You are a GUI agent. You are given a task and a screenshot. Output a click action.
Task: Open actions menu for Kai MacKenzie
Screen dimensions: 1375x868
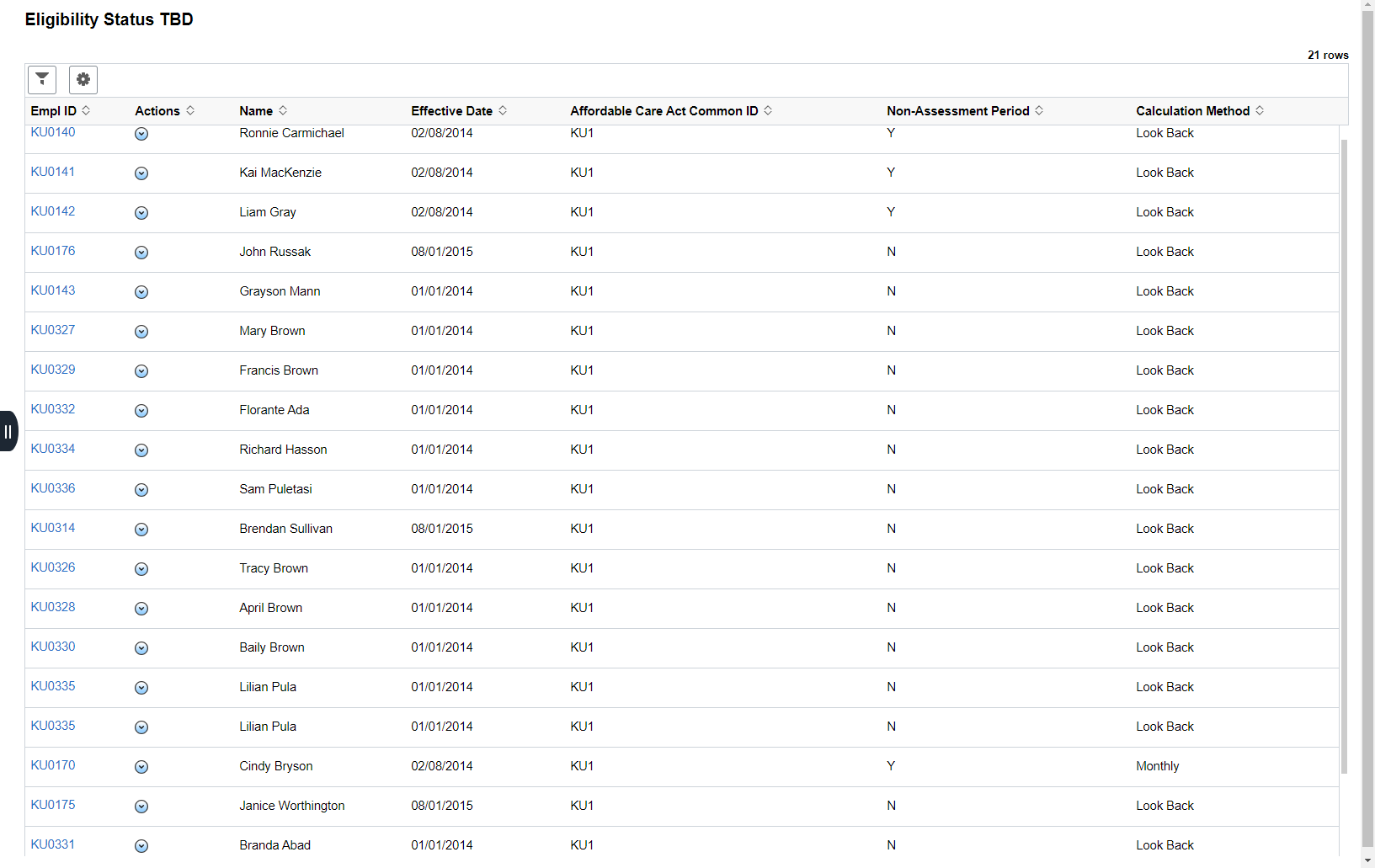(141, 173)
